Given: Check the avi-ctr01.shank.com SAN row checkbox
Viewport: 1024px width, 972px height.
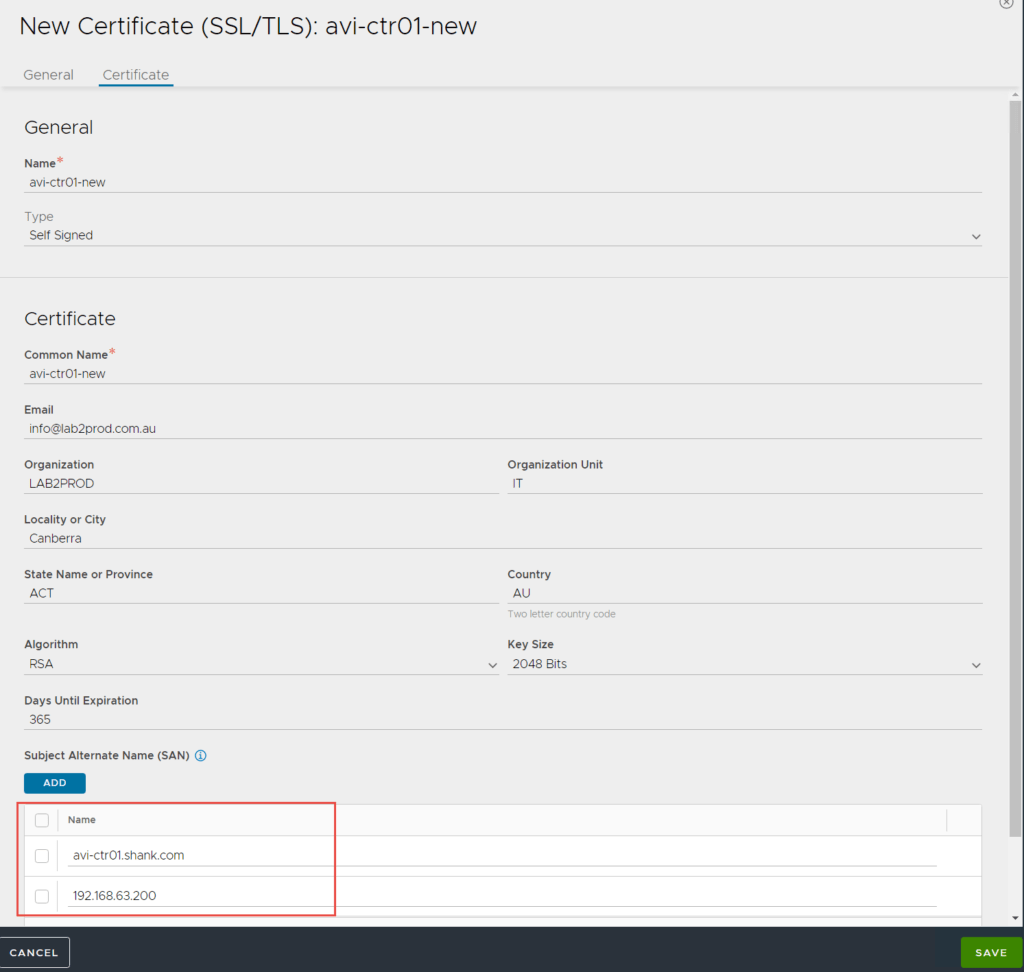Looking at the screenshot, I should tap(42, 856).
